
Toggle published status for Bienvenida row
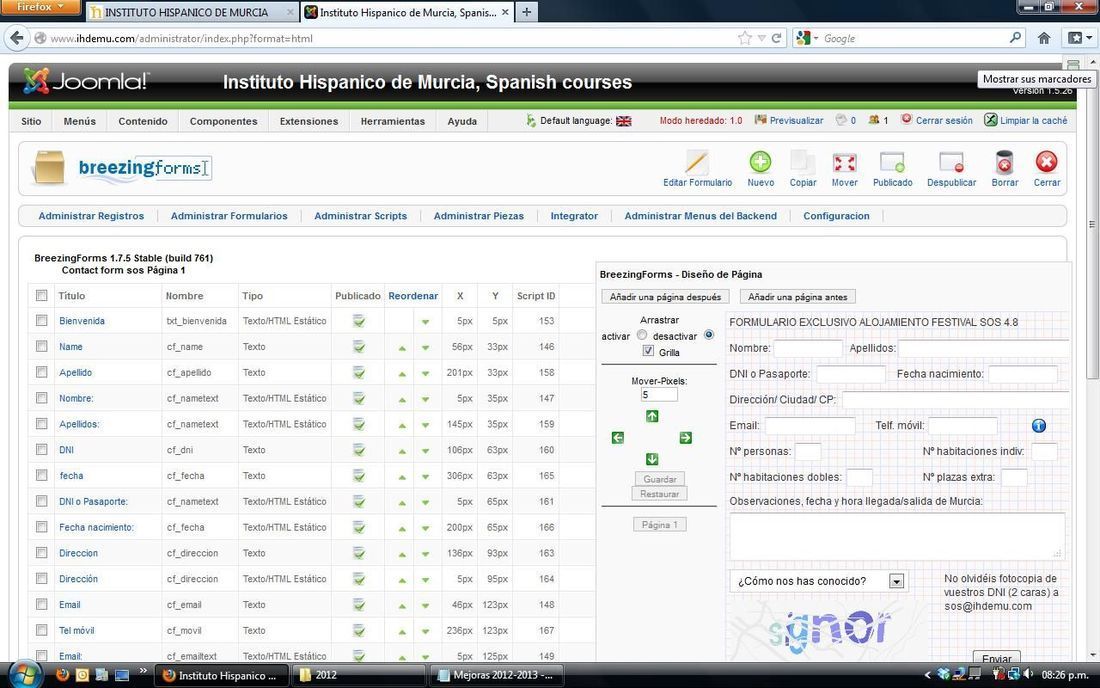358,321
